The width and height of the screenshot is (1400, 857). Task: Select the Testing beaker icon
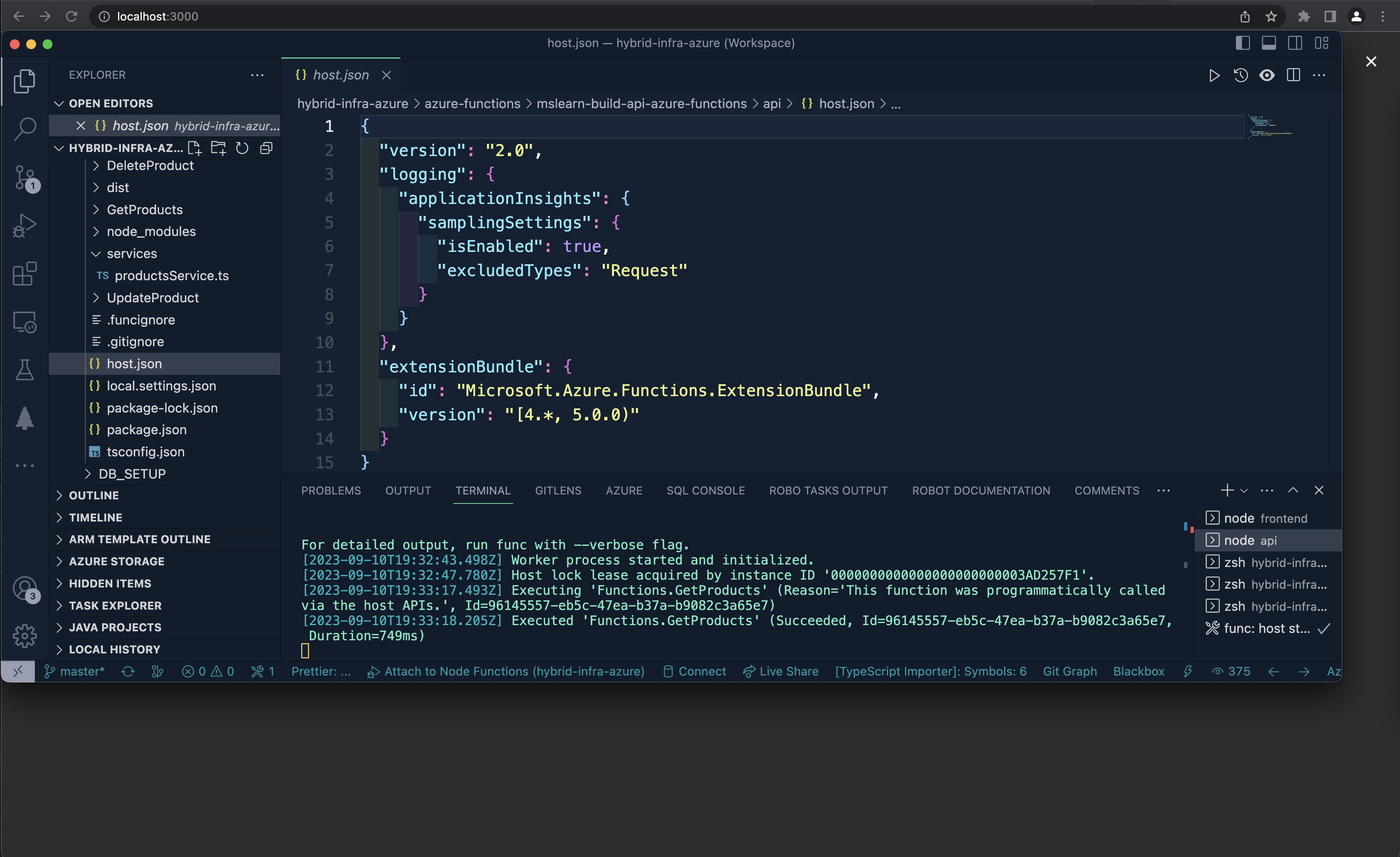coord(25,370)
